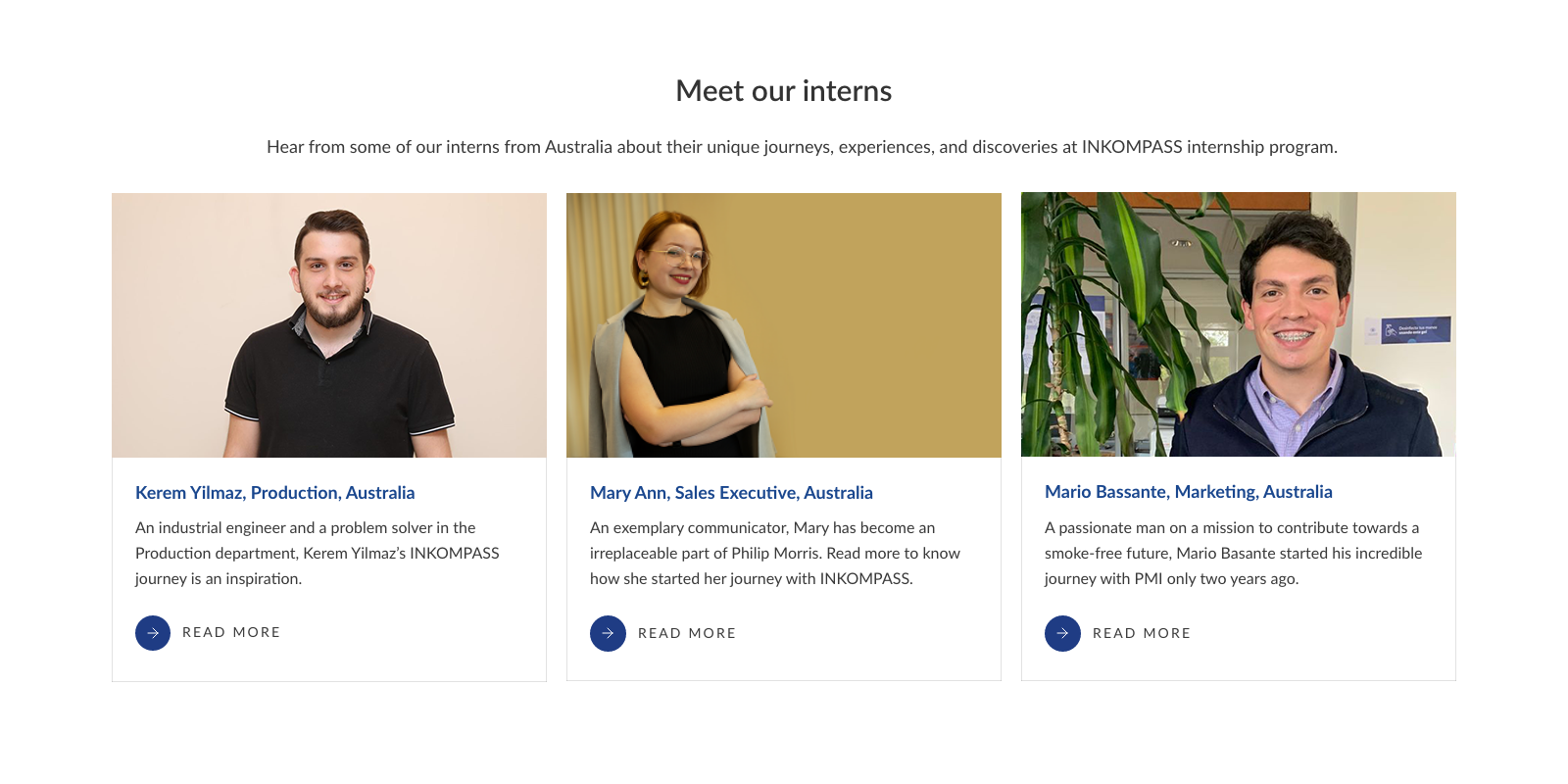Click the 'Meet our interns' heading

784,91
